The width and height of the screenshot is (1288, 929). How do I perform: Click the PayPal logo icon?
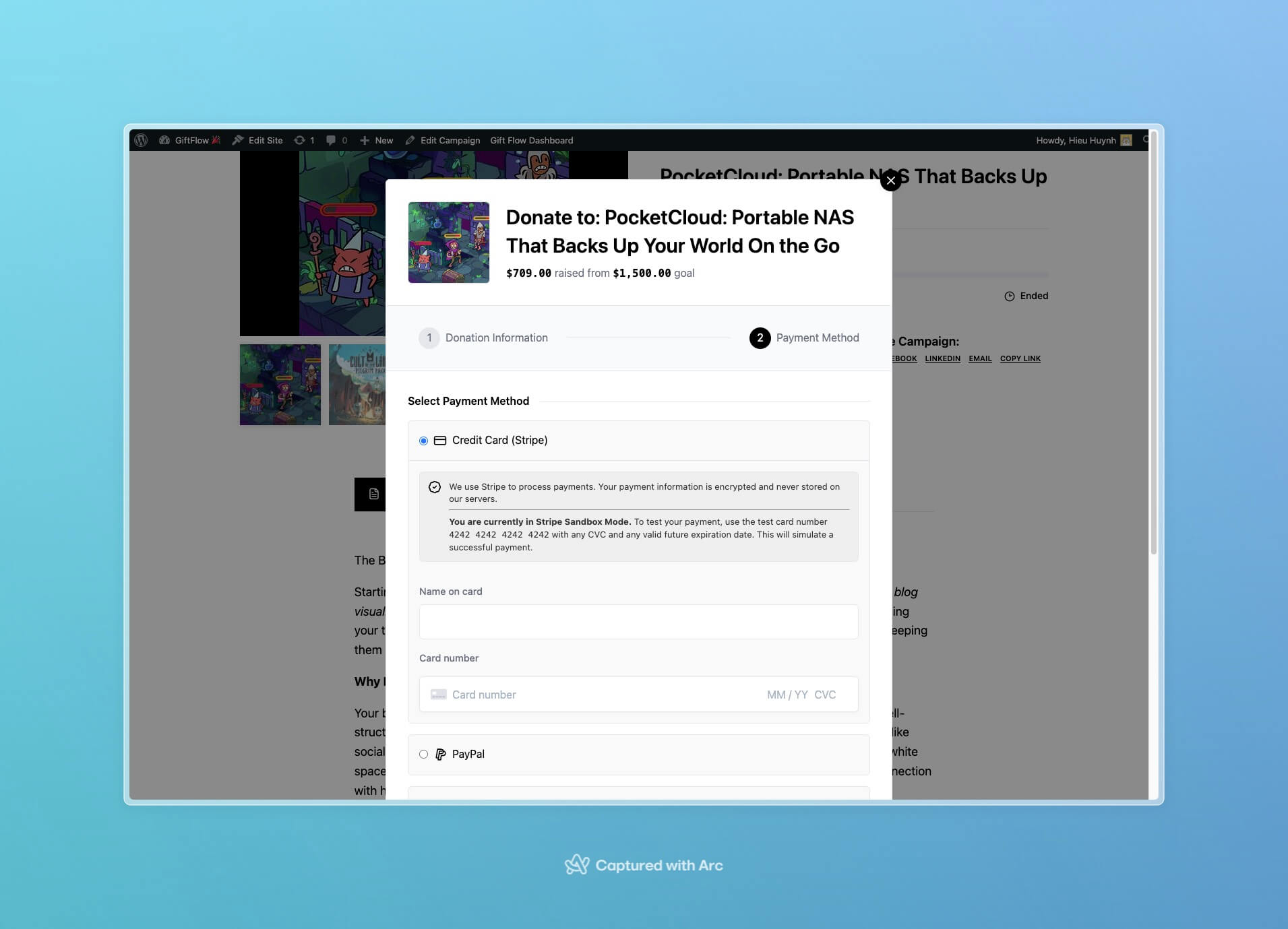(x=441, y=755)
